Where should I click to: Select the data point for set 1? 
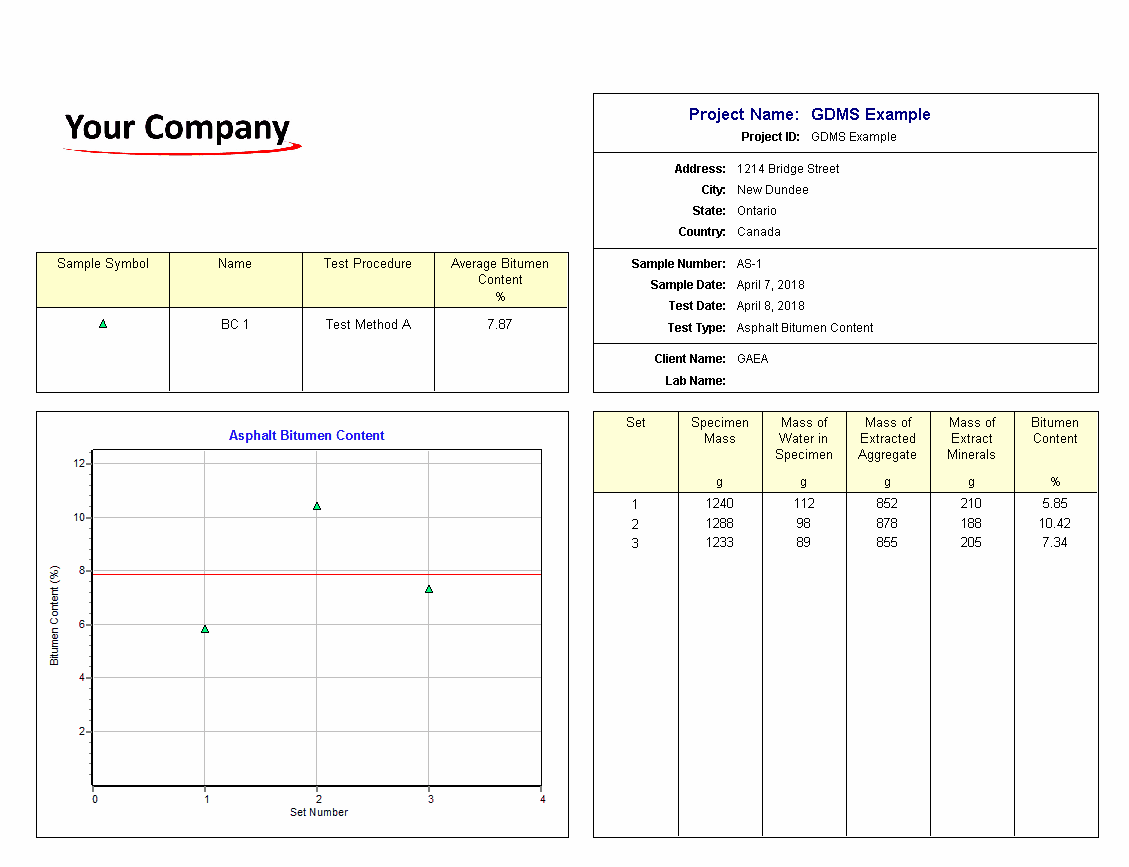click(205, 629)
